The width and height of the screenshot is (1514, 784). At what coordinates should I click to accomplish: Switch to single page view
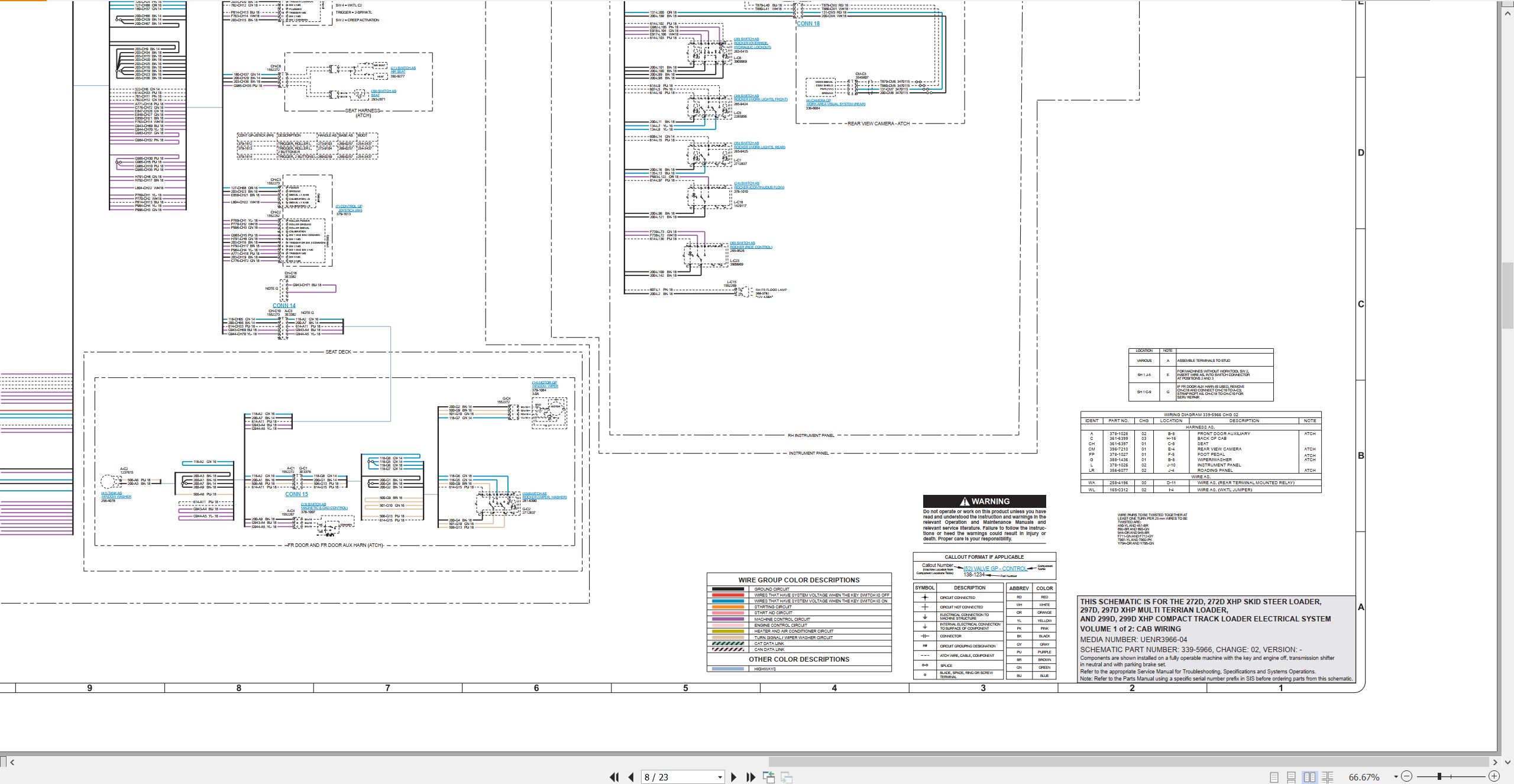[1274, 777]
